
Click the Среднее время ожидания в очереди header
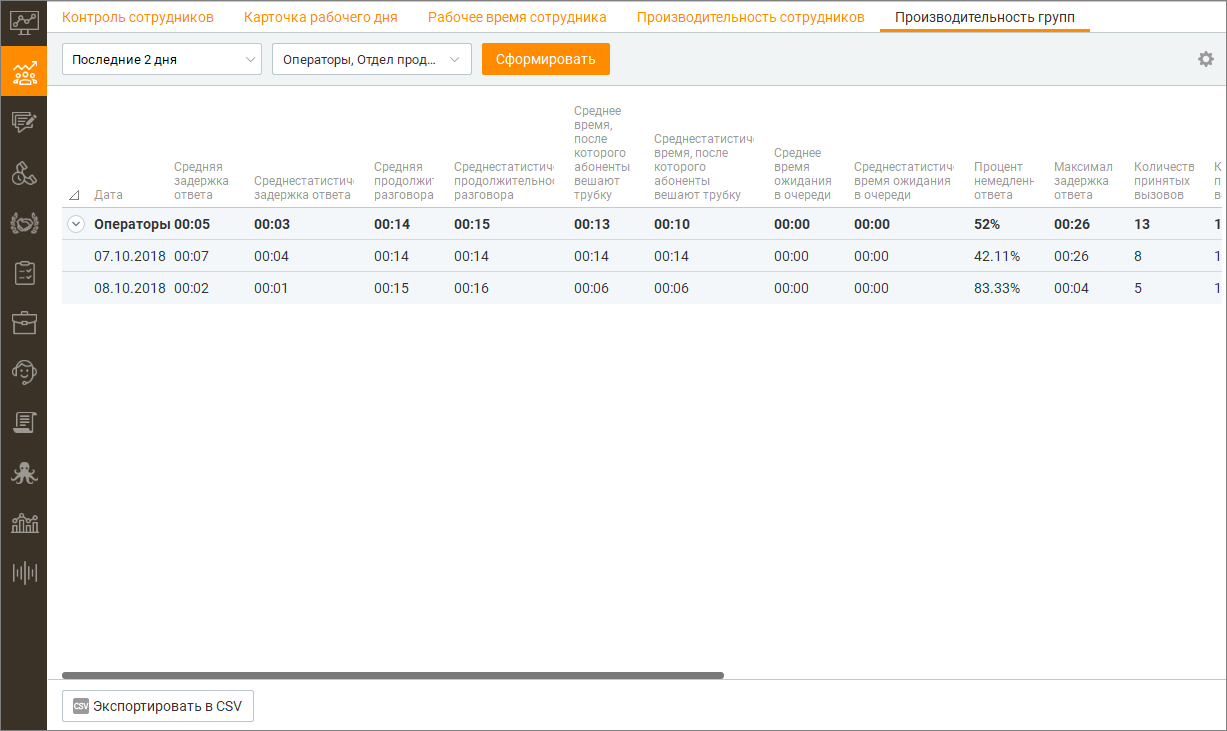(x=803, y=174)
